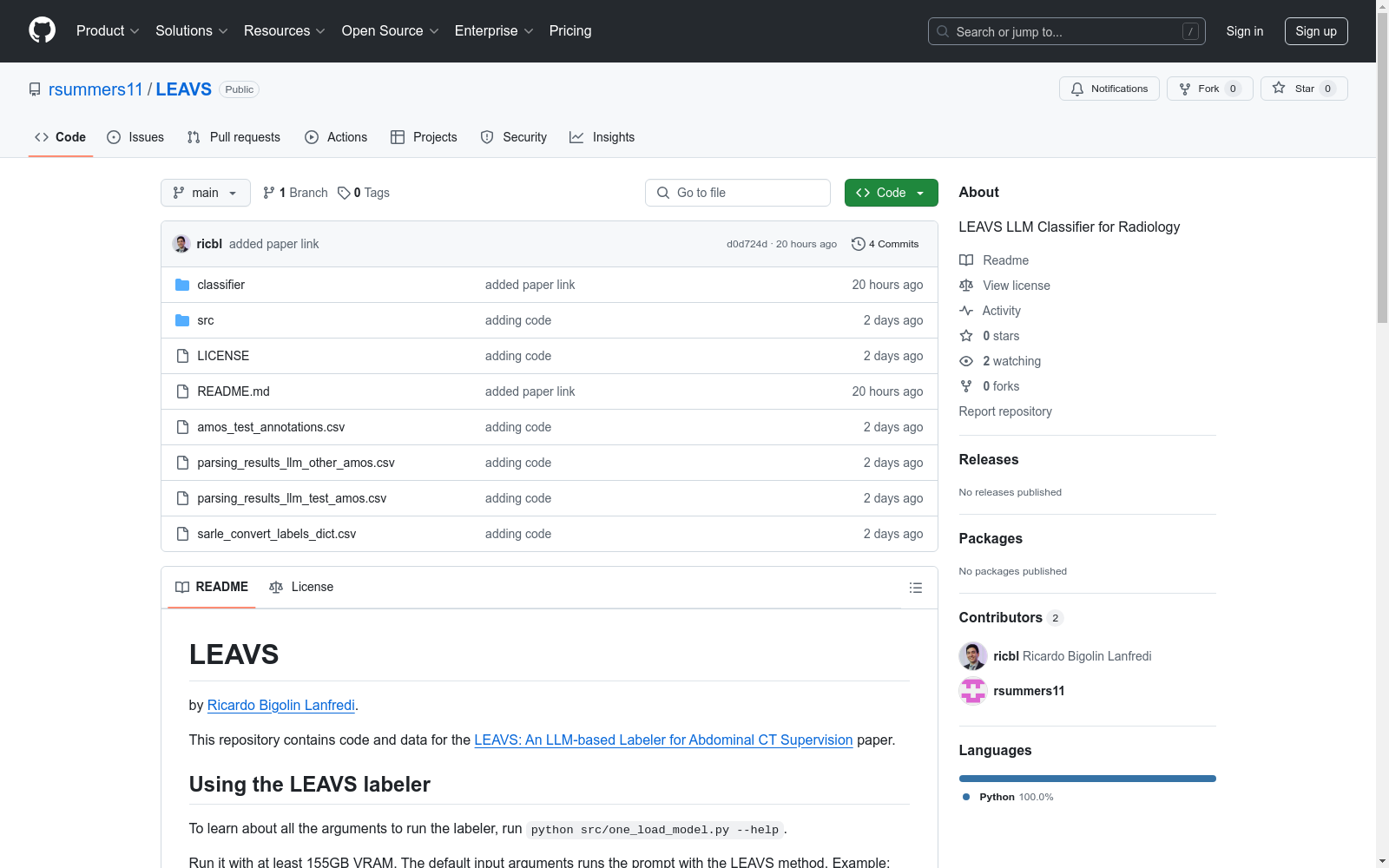
Task: Click ricbl's avatar in Contributors
Action: click(x=972, y=656)
